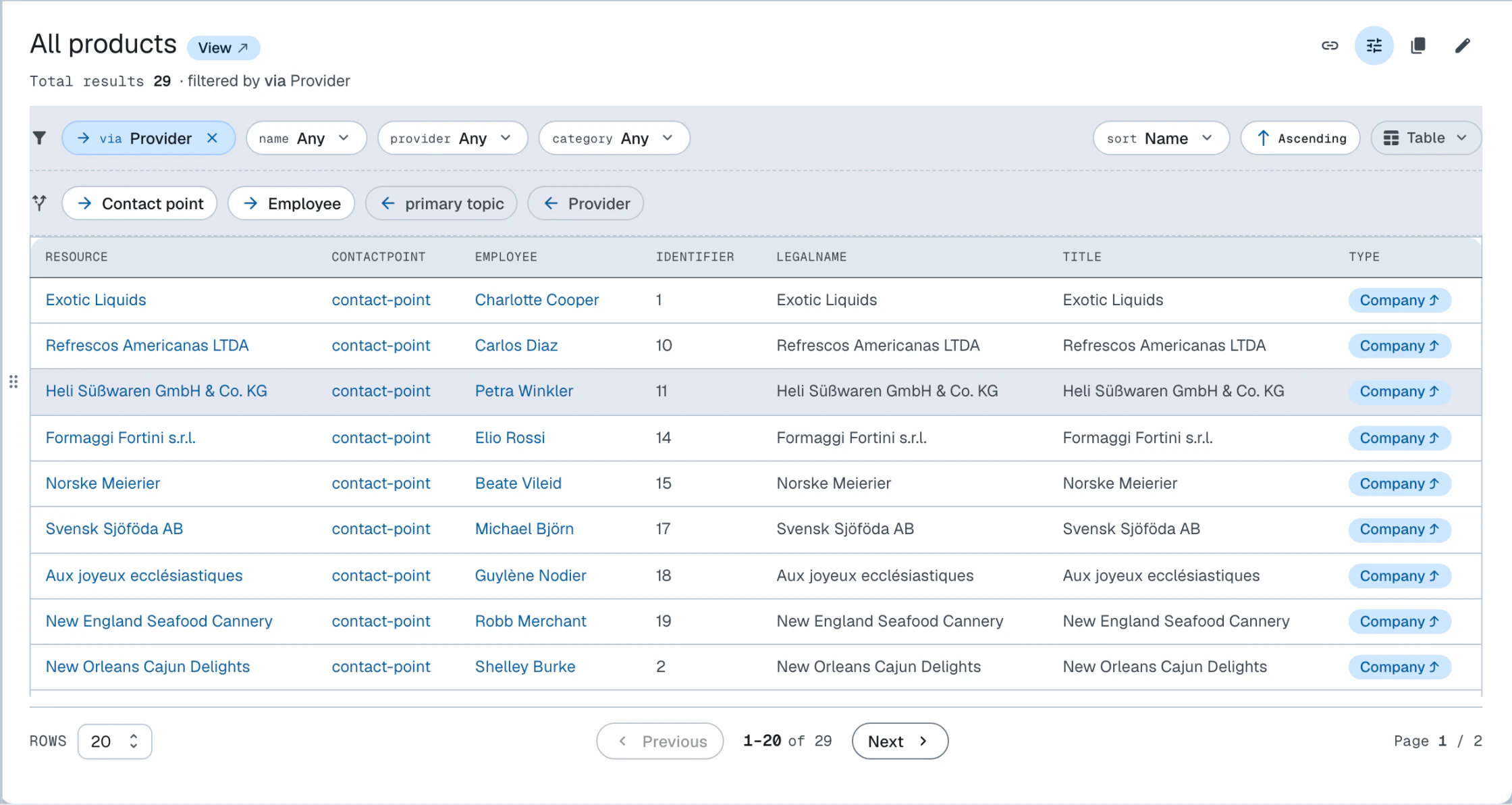Remove the via Provider filter chip
The width and height of the screenshot is (1512, 805).
[x=212, y=138]
